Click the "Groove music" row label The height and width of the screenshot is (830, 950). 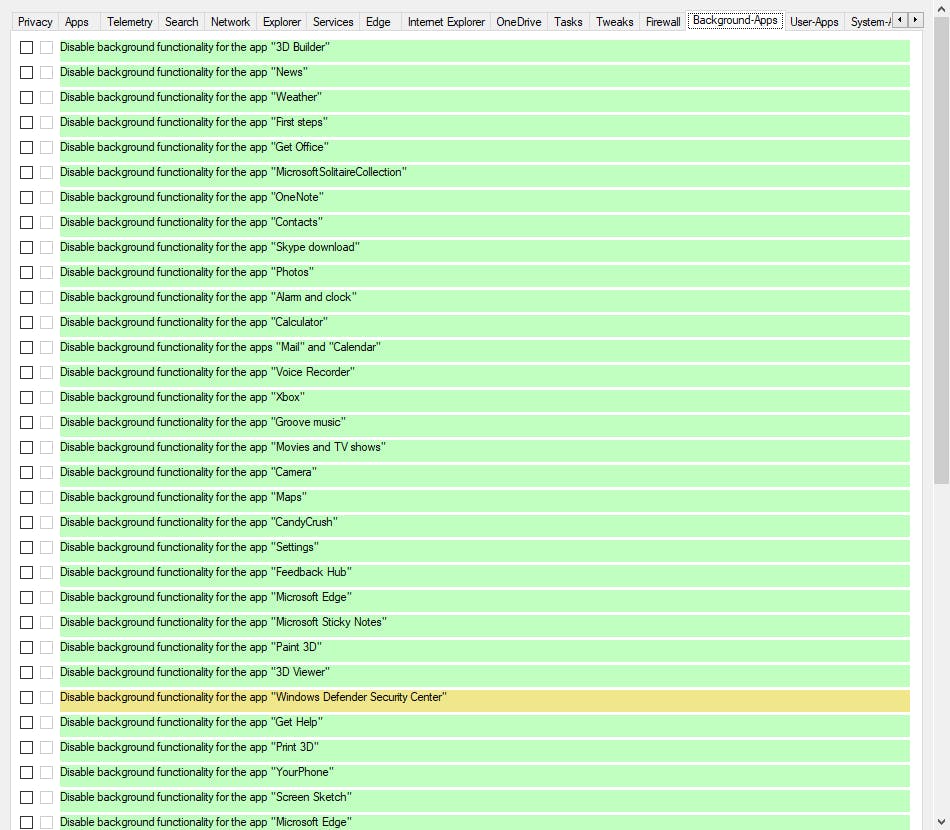pyautogui.click(x=203, y=422)
